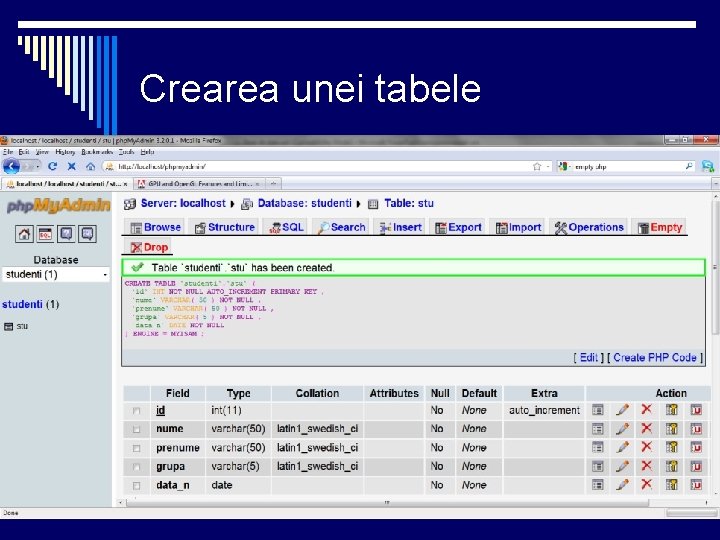Open SQL documentation icon in sidebar
Viewport: 720px width, 540px height.
coord(87,234)
